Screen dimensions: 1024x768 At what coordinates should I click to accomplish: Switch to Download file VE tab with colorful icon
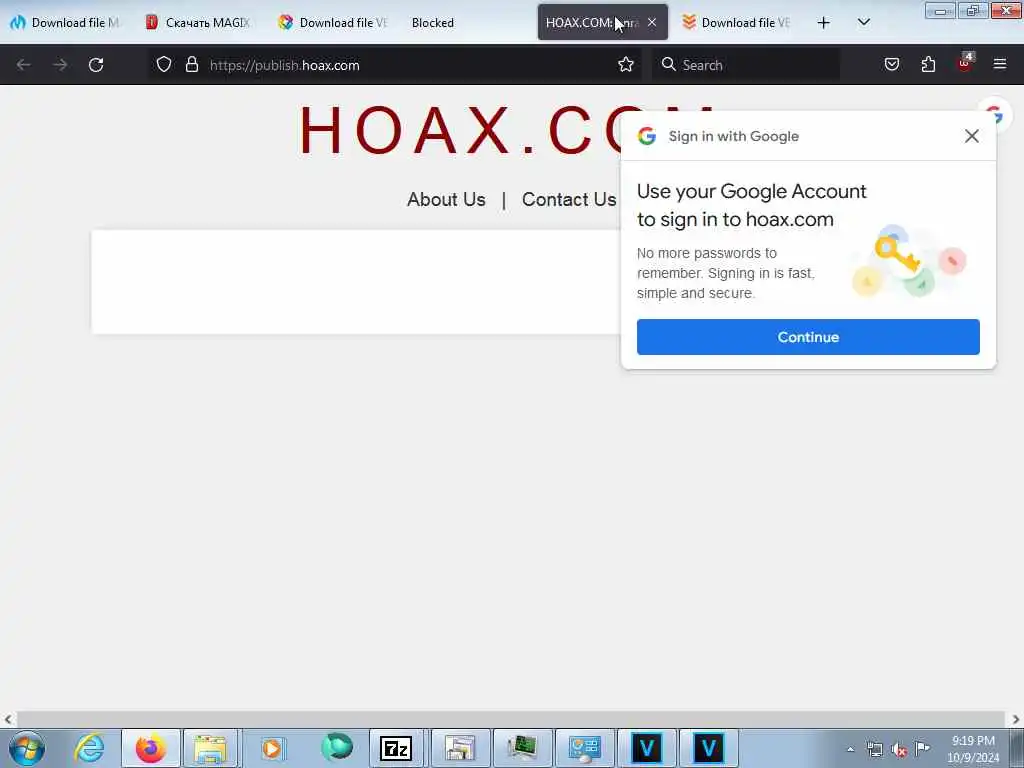(333, 23)
